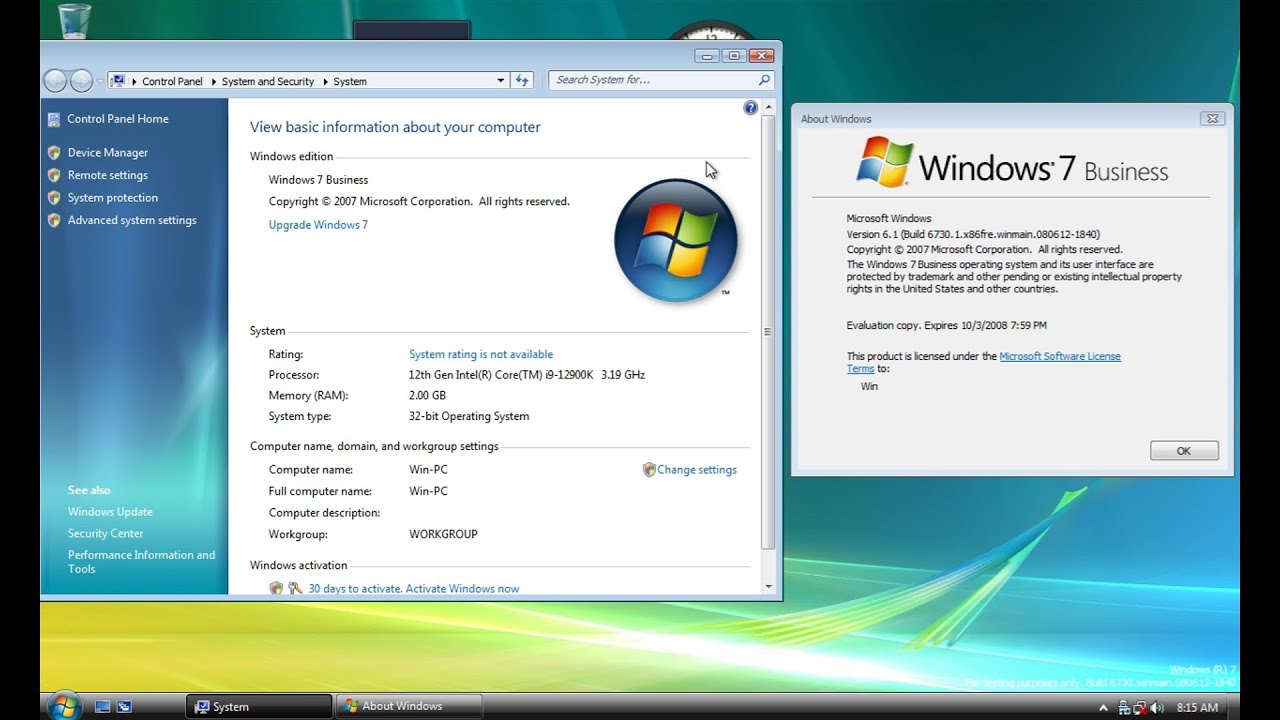This screenshot has height=720, width=1280.
Task: Click the 2.00 GB memory value
Action: (427, 396)
